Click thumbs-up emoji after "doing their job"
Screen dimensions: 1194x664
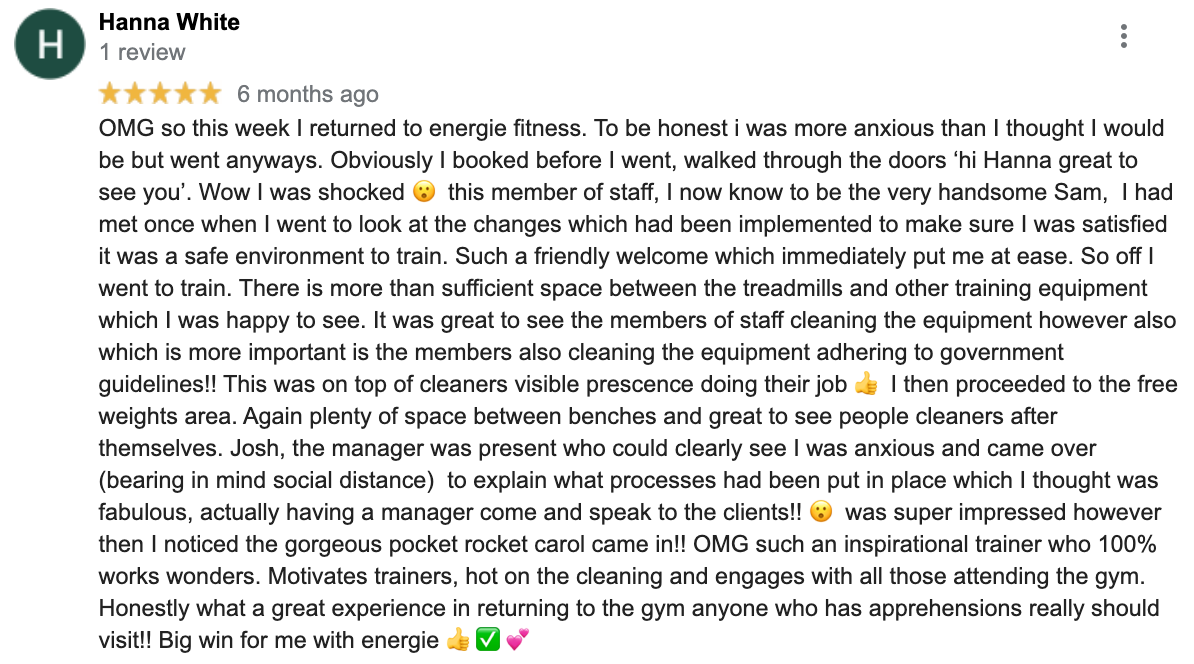(x=866, y=385)
